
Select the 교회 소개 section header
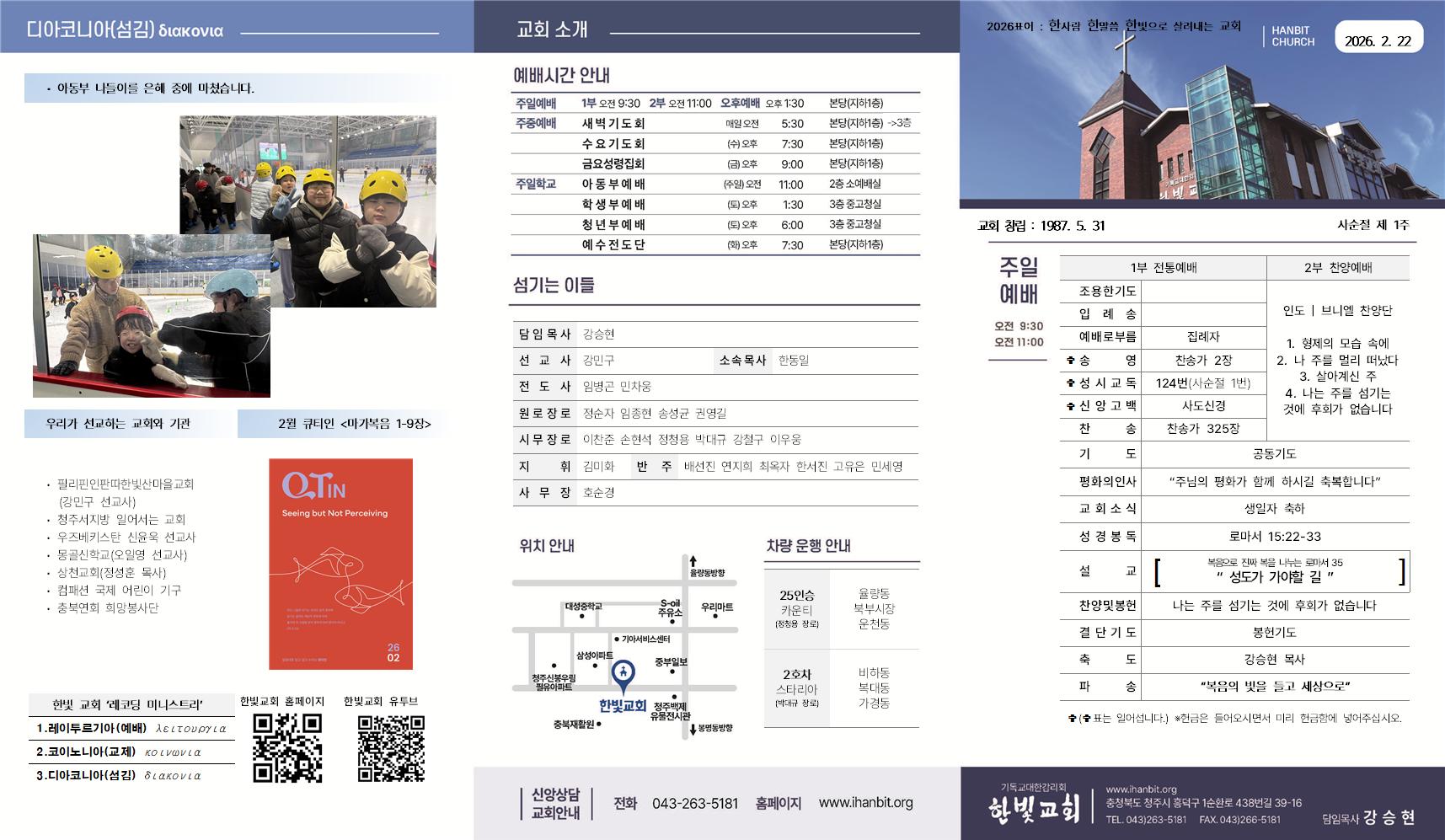click(552, 29)
